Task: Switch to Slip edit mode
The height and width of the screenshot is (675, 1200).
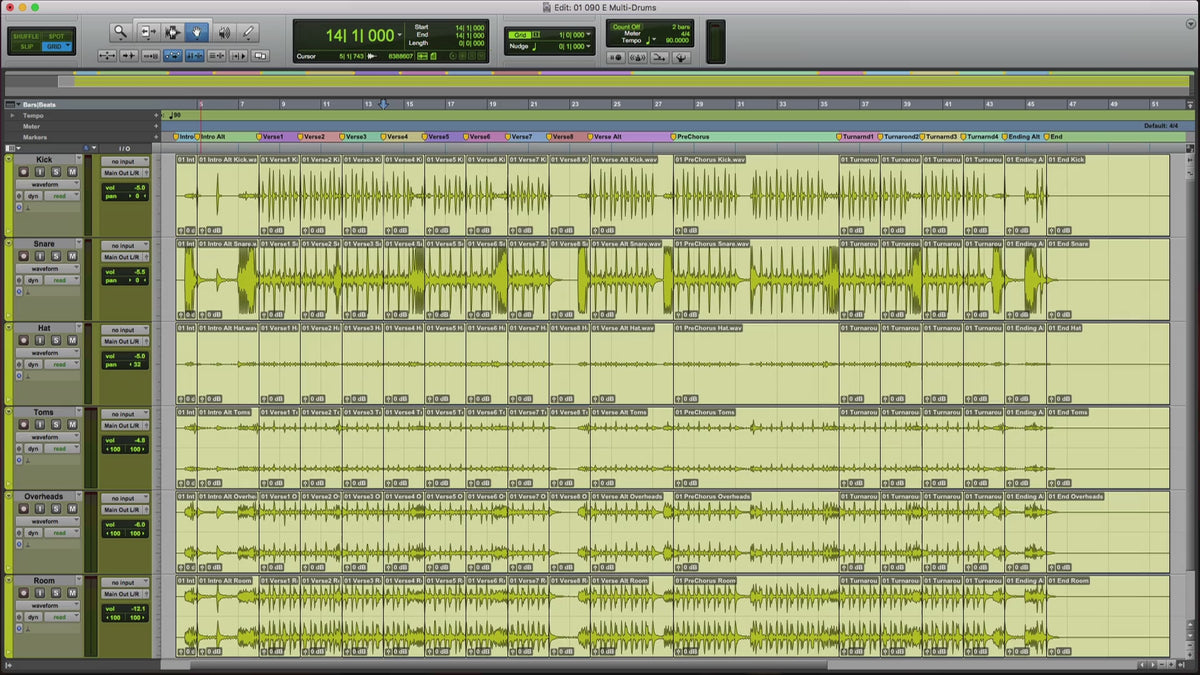Action: (x=26, y=47)
